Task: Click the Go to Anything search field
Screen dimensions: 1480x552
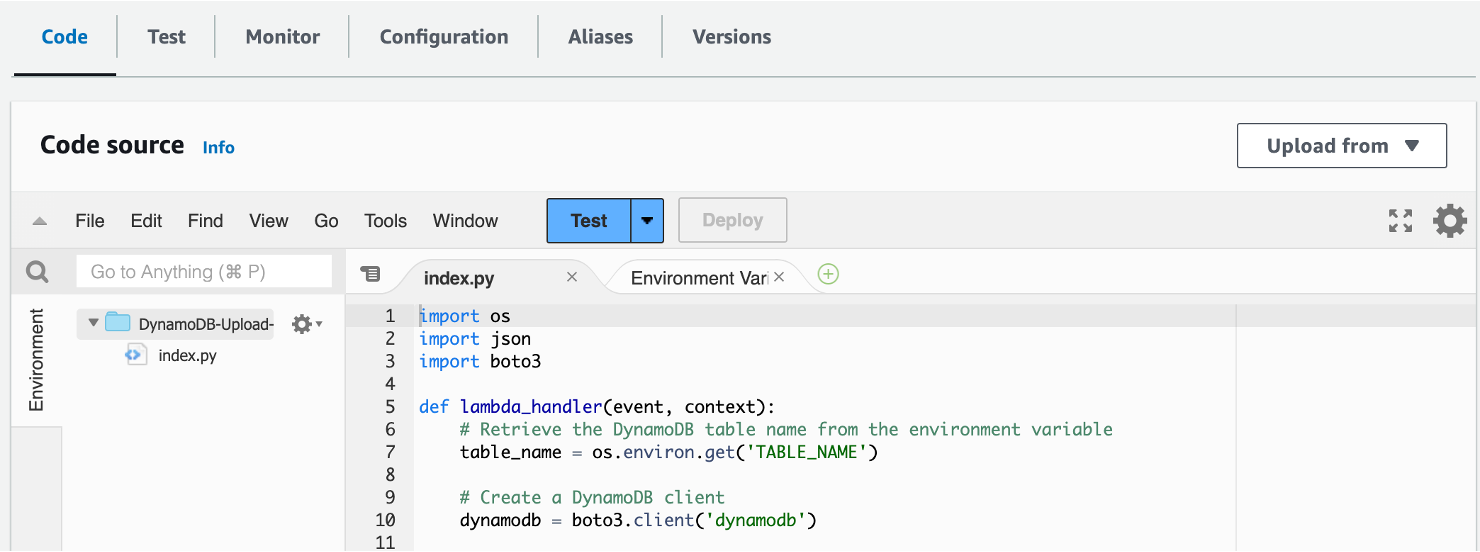Action: 204,272
